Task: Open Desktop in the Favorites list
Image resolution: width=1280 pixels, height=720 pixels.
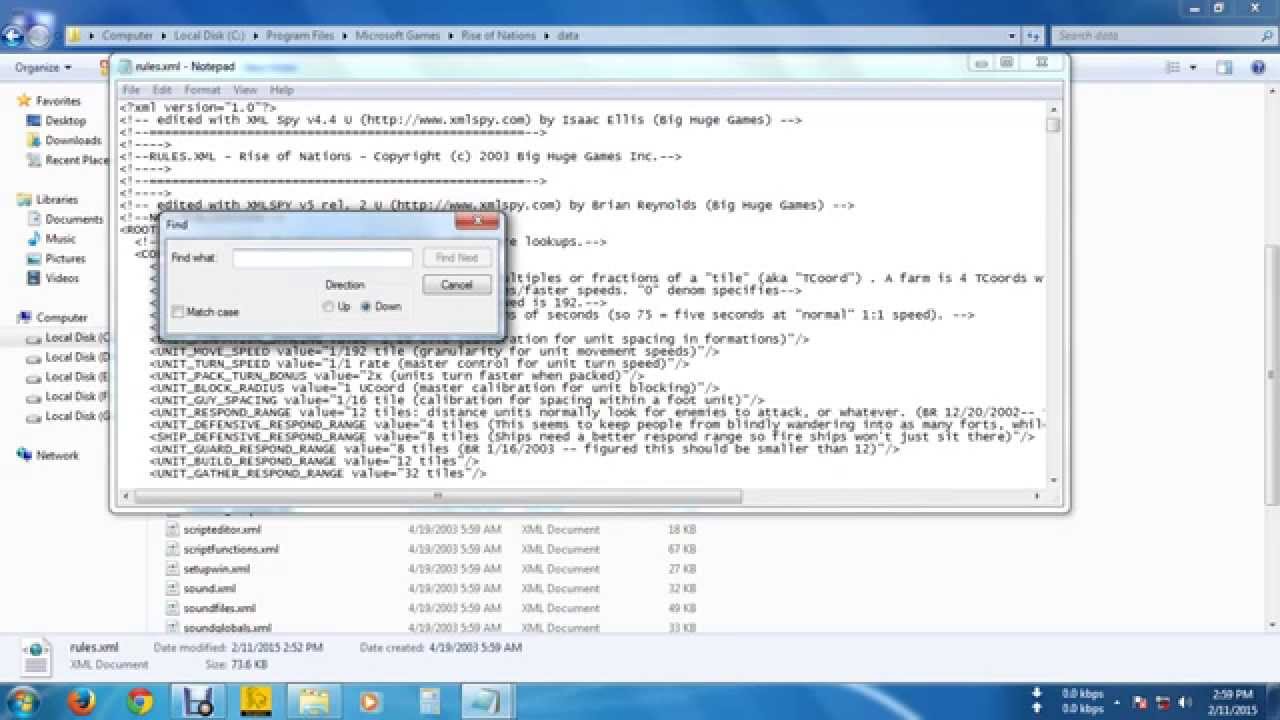Action: pos(65,121)
